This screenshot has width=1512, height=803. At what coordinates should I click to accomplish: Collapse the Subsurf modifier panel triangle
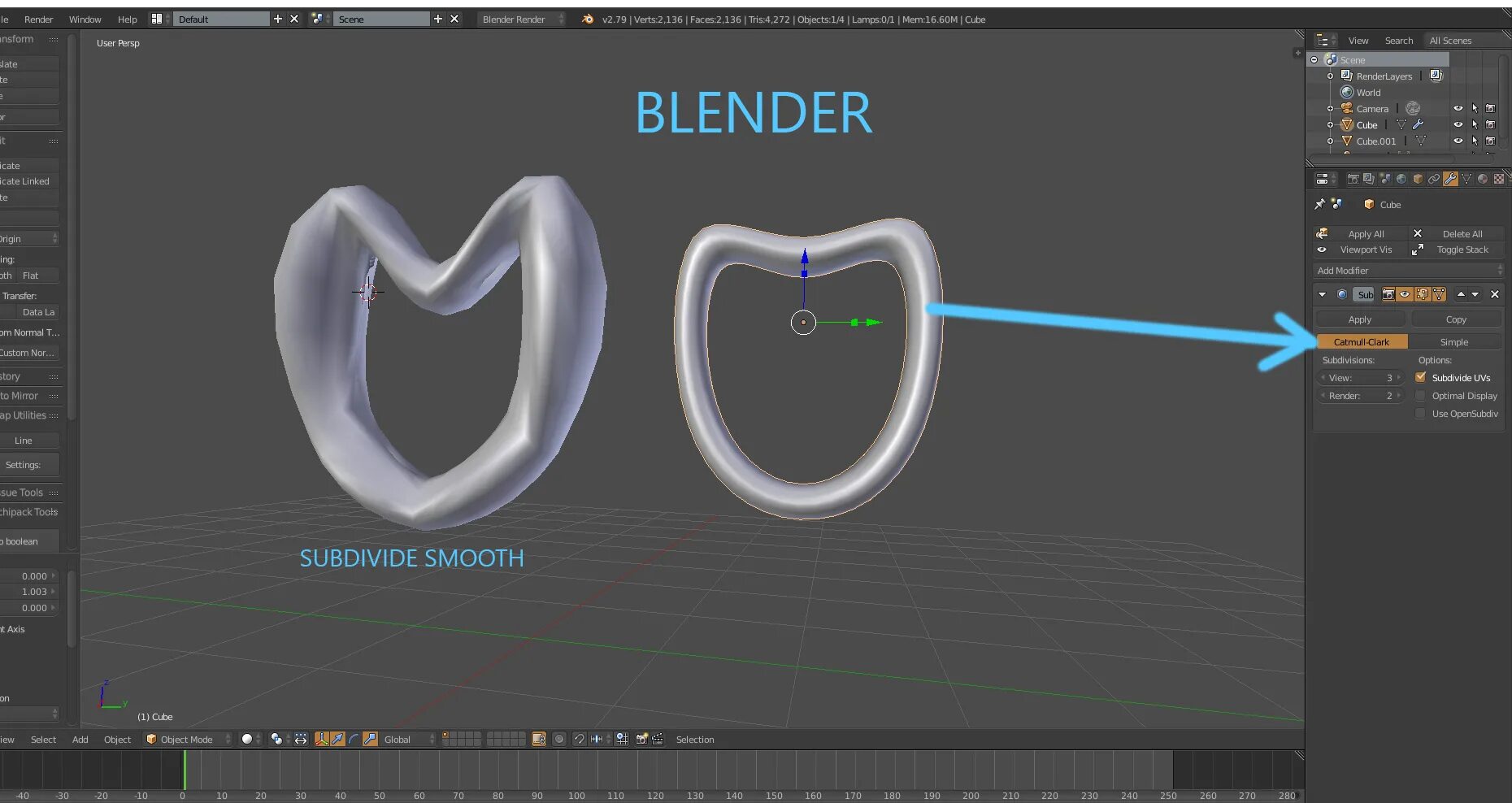point(1322,294)
